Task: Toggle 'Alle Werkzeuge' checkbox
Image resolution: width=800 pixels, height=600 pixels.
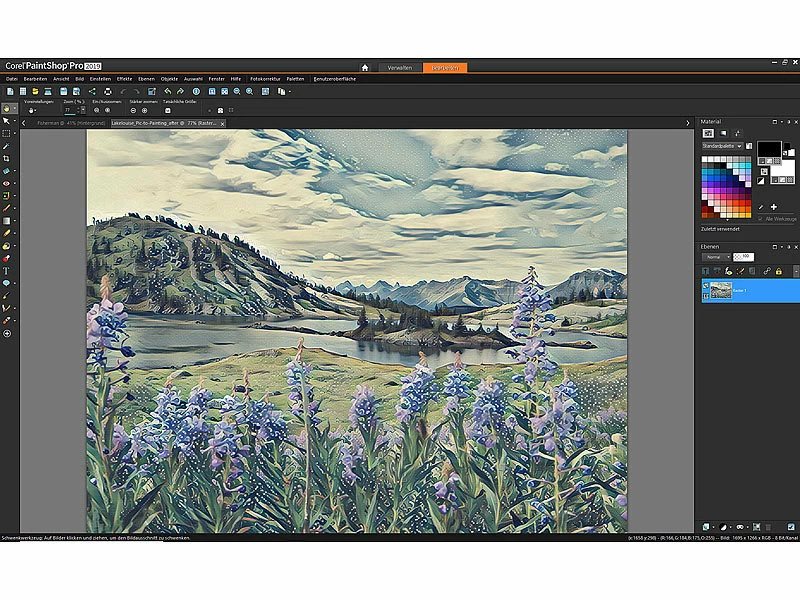Action: tap(760, 217)
